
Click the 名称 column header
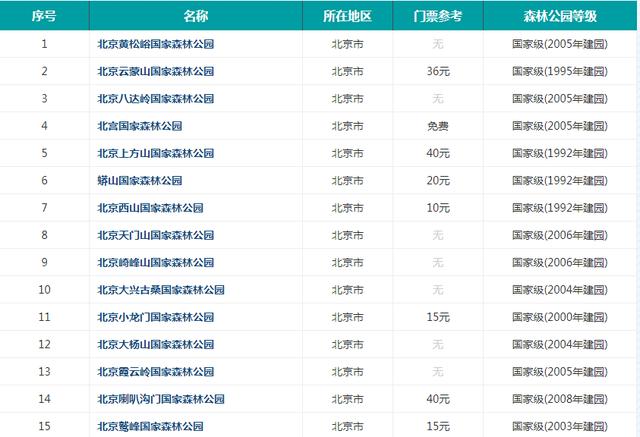(196, 16)
